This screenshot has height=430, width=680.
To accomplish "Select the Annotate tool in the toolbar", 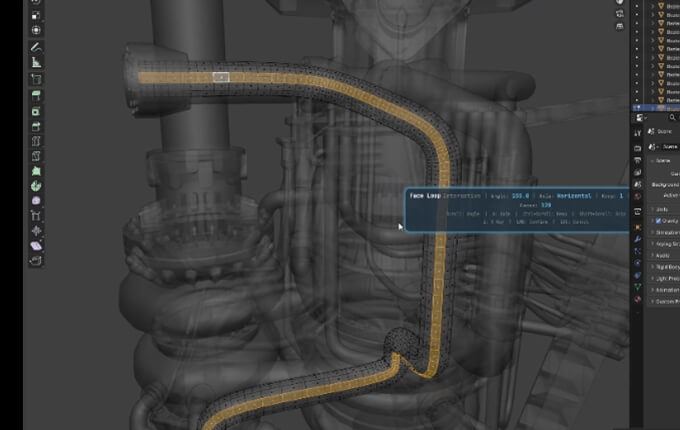I will coord(36,46).
